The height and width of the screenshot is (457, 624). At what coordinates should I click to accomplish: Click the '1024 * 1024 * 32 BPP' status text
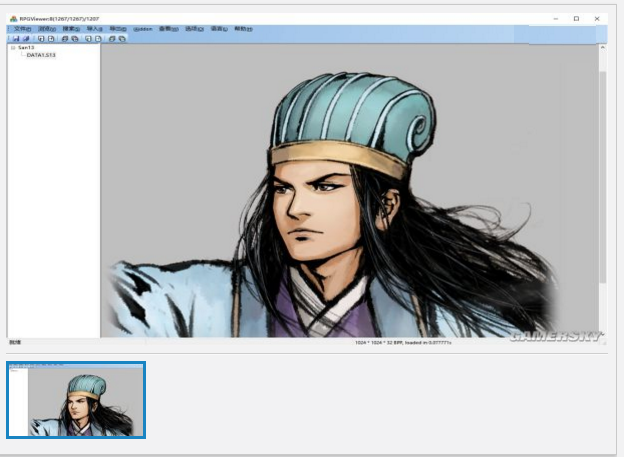coord(379,342)
